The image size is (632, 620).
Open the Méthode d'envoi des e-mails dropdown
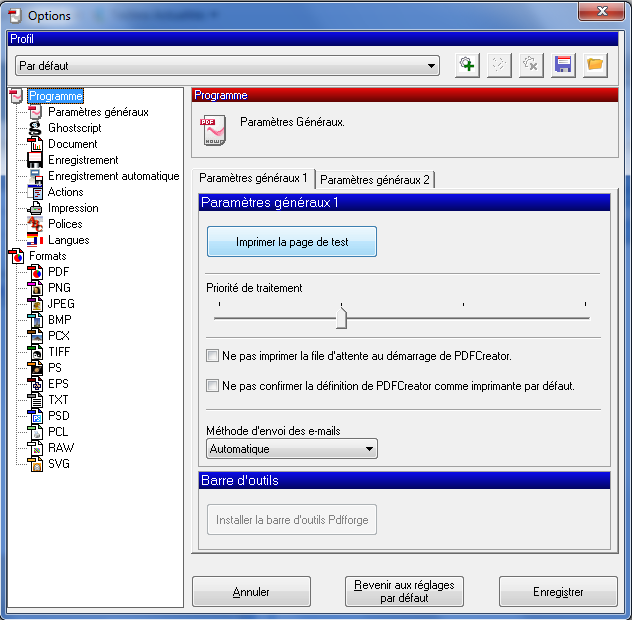point(292,449)
